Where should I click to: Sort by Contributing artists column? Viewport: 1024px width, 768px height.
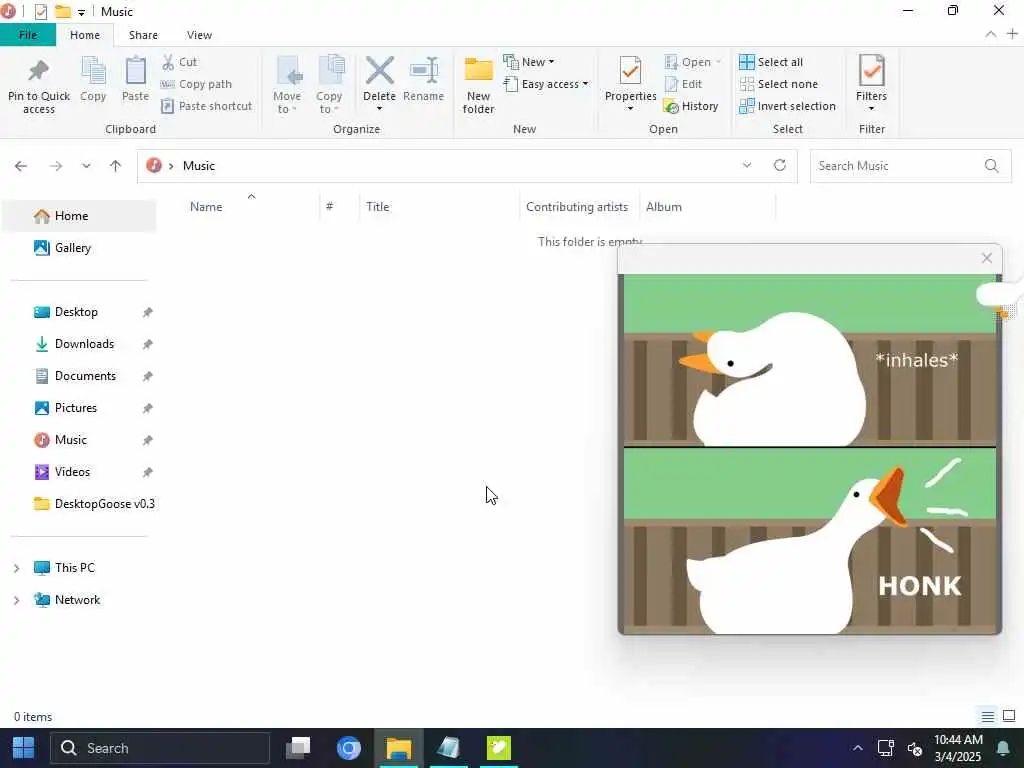pyautogui.click(x=579, y=206)
